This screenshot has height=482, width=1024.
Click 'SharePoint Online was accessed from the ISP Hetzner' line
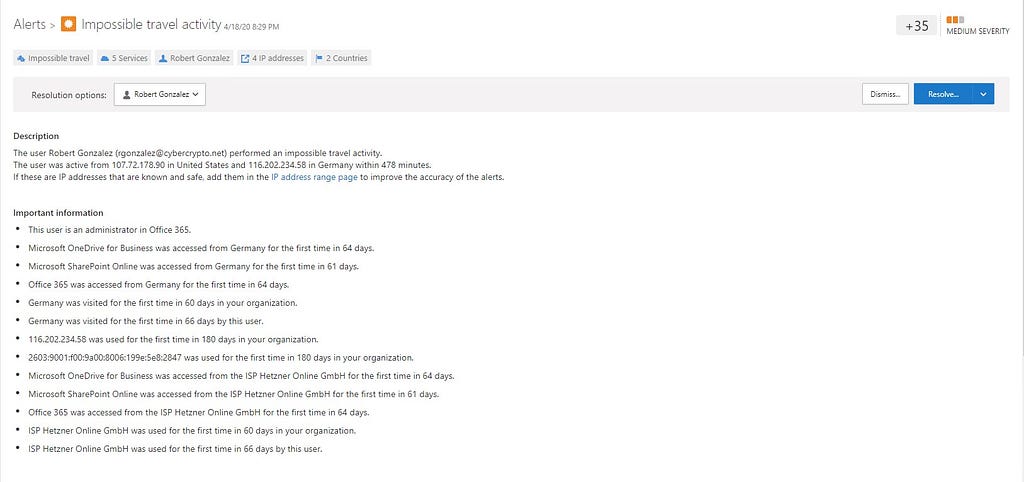click(233, 394)
